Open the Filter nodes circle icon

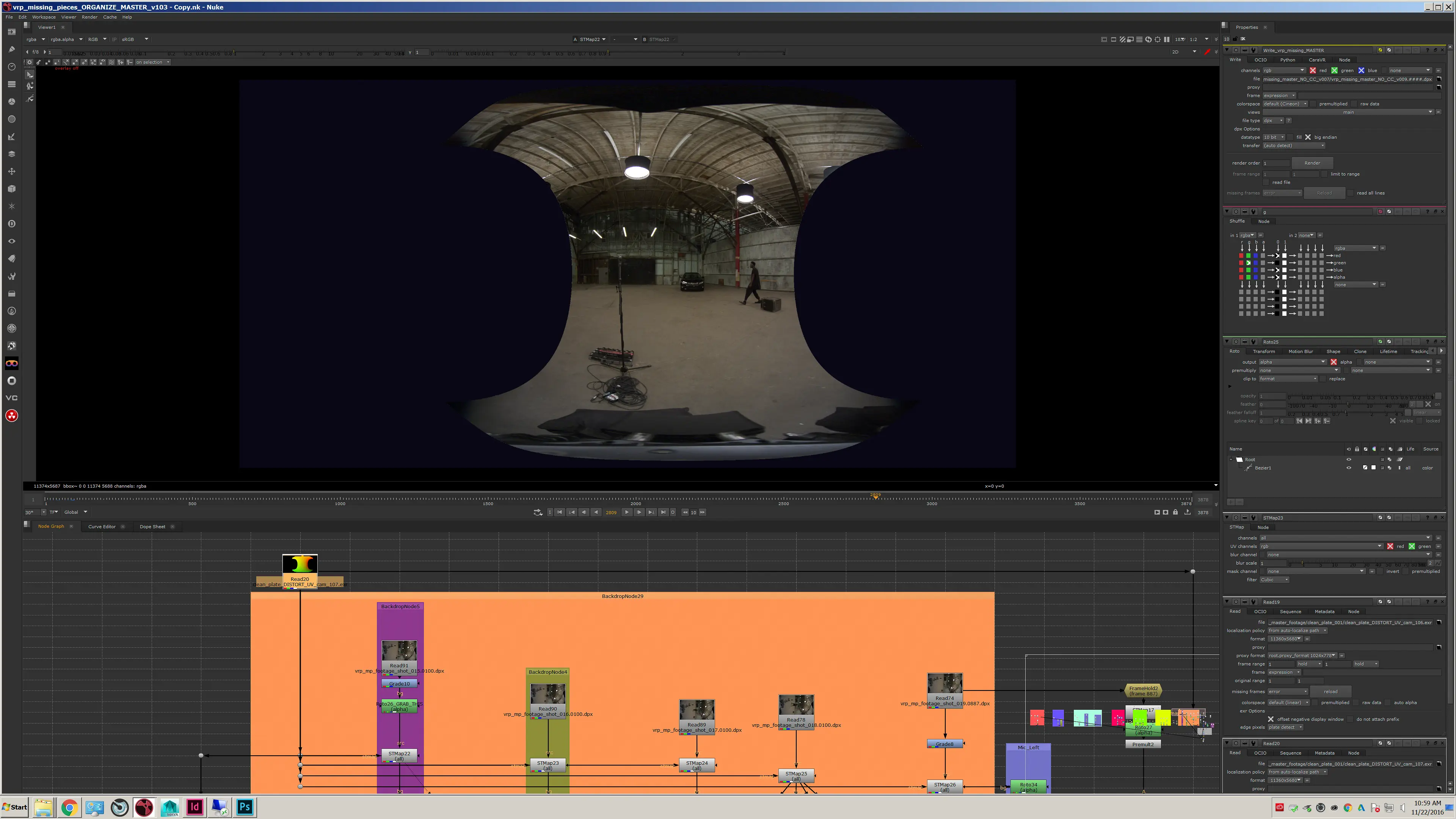tap(11, 119)
